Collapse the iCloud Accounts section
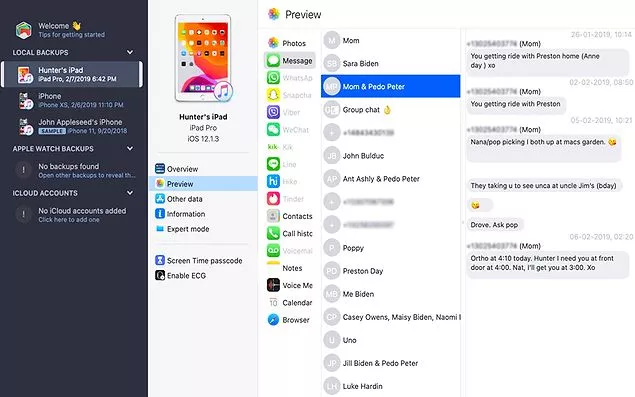Viewport: 635px width, 397px height. click(x=130, y=193)
